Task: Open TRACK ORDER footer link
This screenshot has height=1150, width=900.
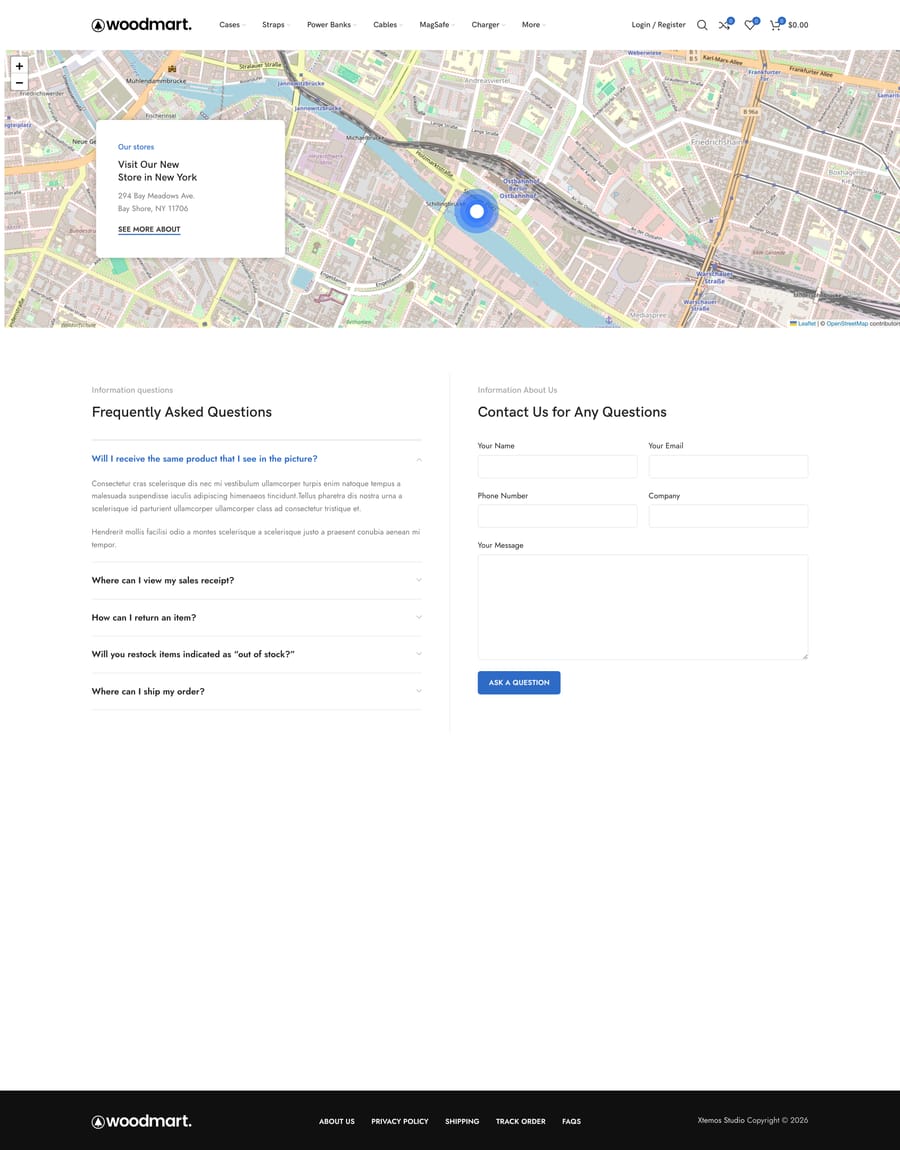Action: coord(521,1121)
